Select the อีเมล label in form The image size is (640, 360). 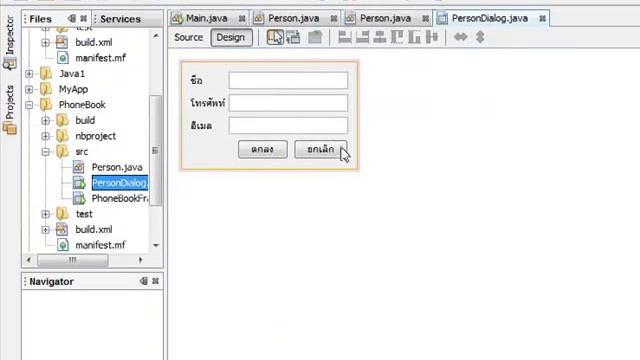201,125
